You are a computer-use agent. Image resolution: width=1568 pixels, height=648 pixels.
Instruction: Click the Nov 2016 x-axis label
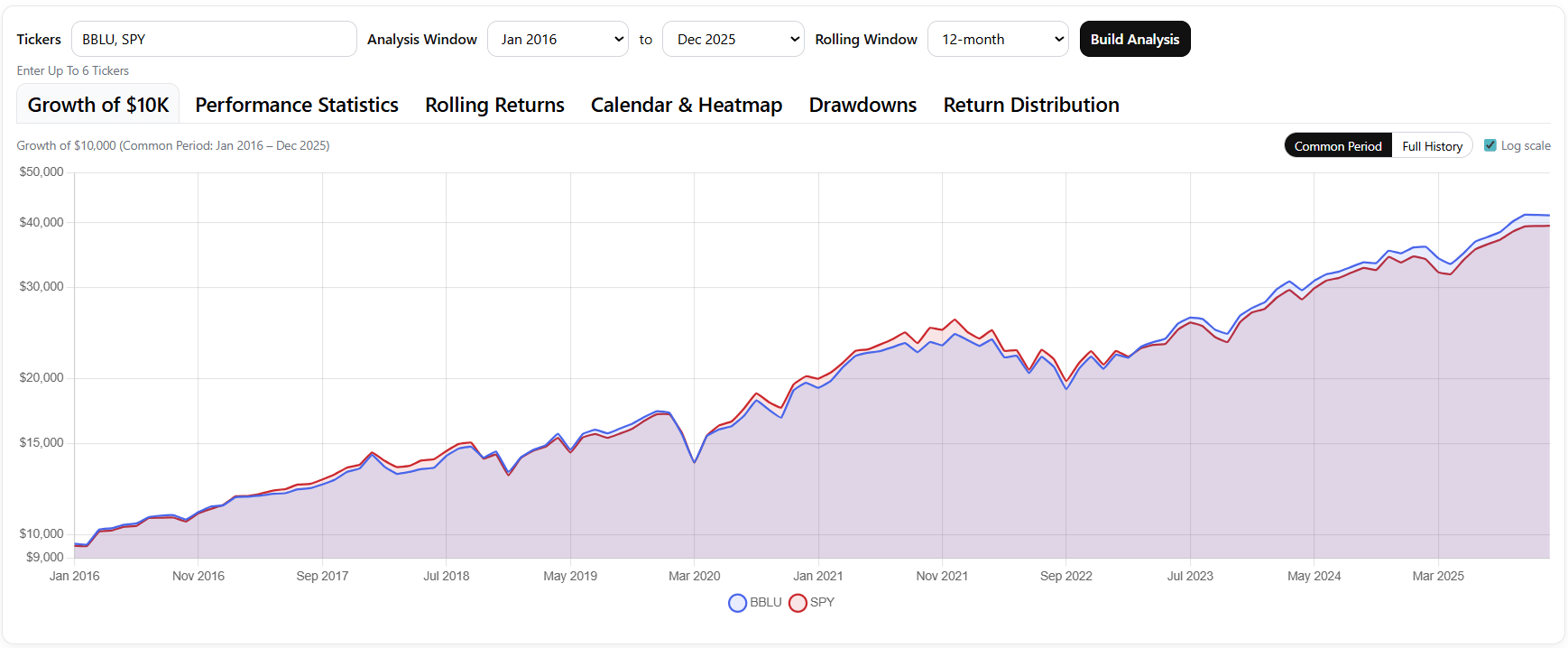[x=198, y=576]
